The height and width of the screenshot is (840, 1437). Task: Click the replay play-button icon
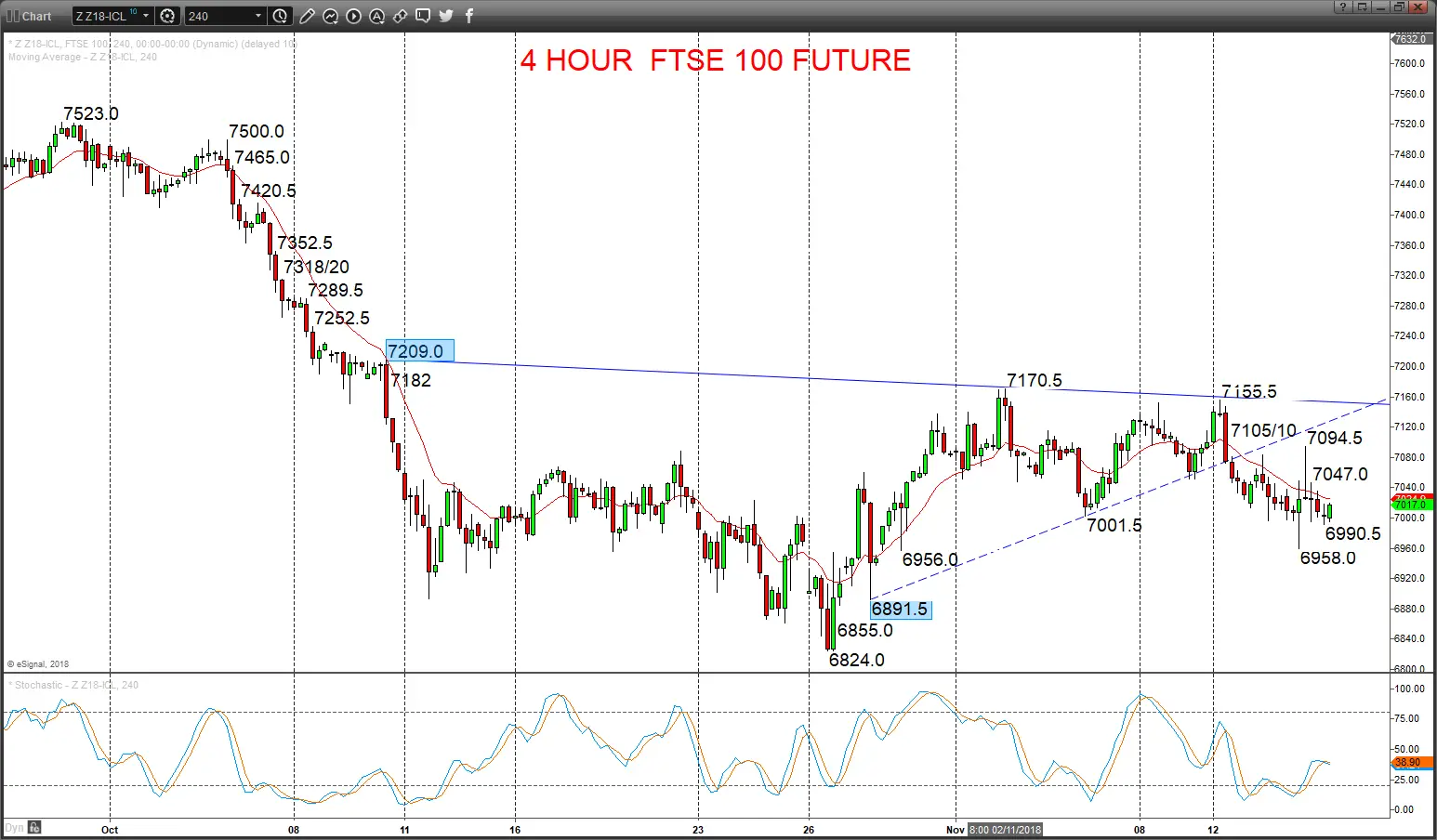[x=353, y=16]
